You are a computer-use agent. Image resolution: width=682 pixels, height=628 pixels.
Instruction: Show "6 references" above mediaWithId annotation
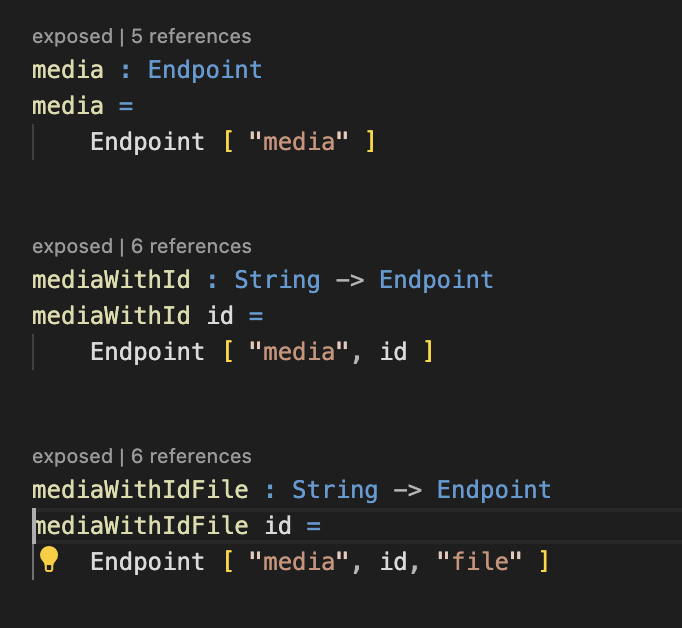point(191,247)
